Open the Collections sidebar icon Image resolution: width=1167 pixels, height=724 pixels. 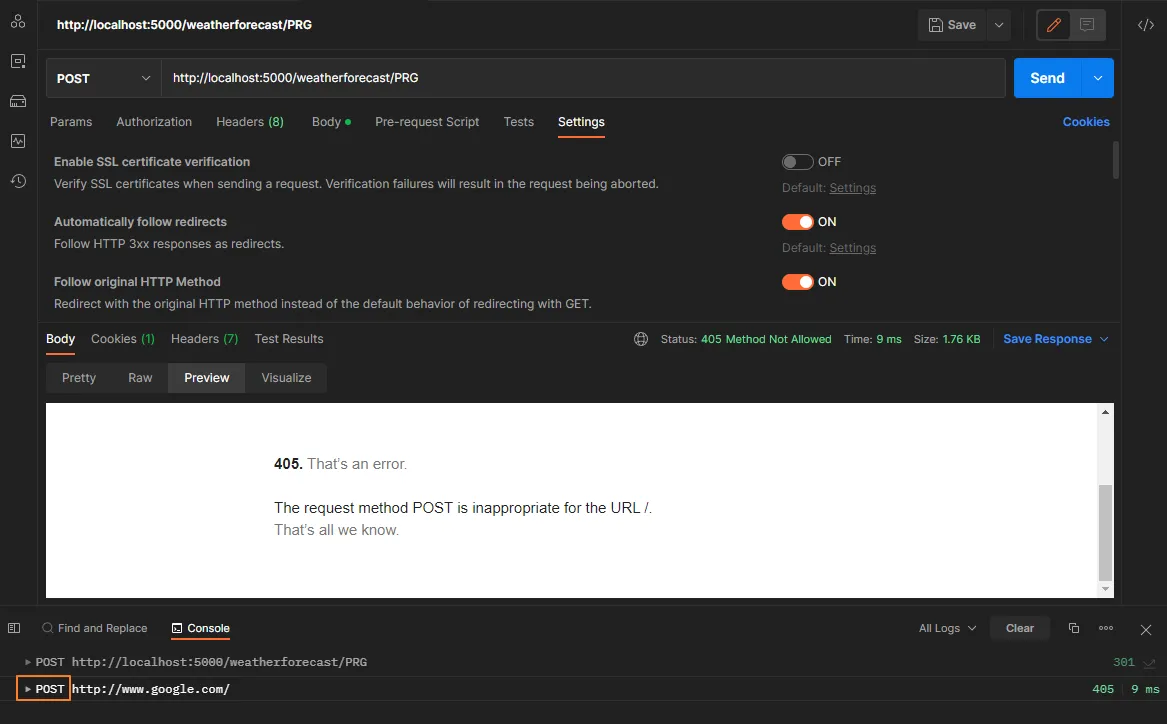[18, 21]
